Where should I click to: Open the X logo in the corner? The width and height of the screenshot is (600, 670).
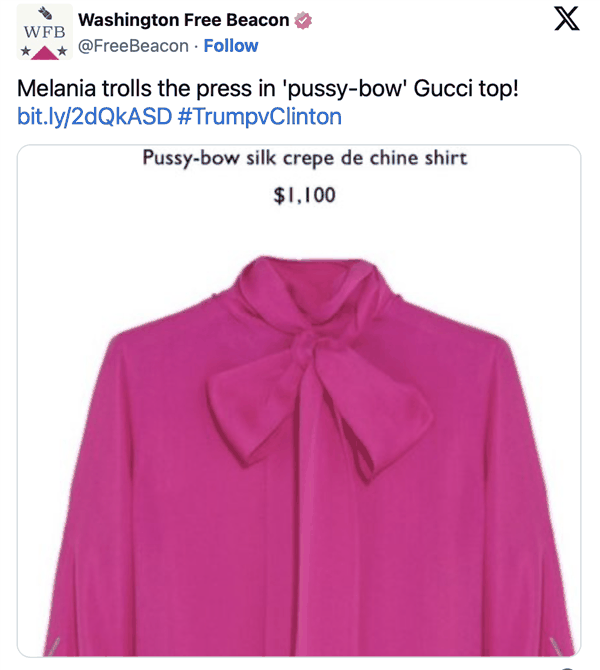[x=566, y=21]
